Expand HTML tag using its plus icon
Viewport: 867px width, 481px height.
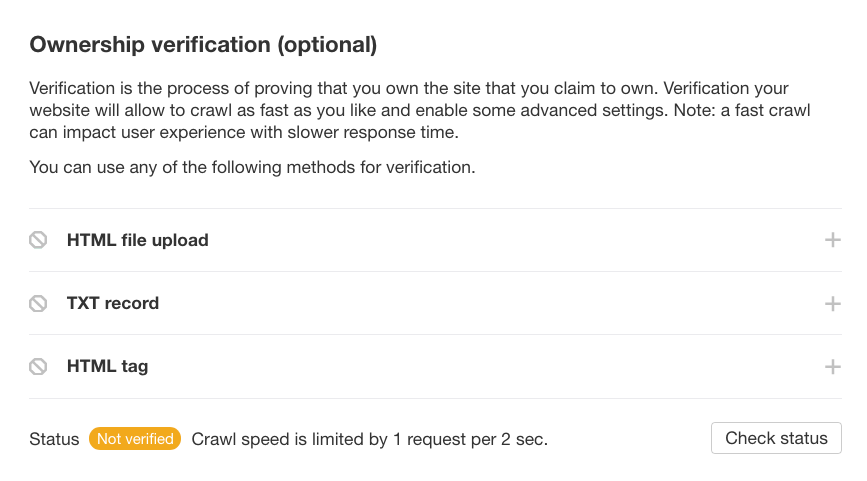832,367
